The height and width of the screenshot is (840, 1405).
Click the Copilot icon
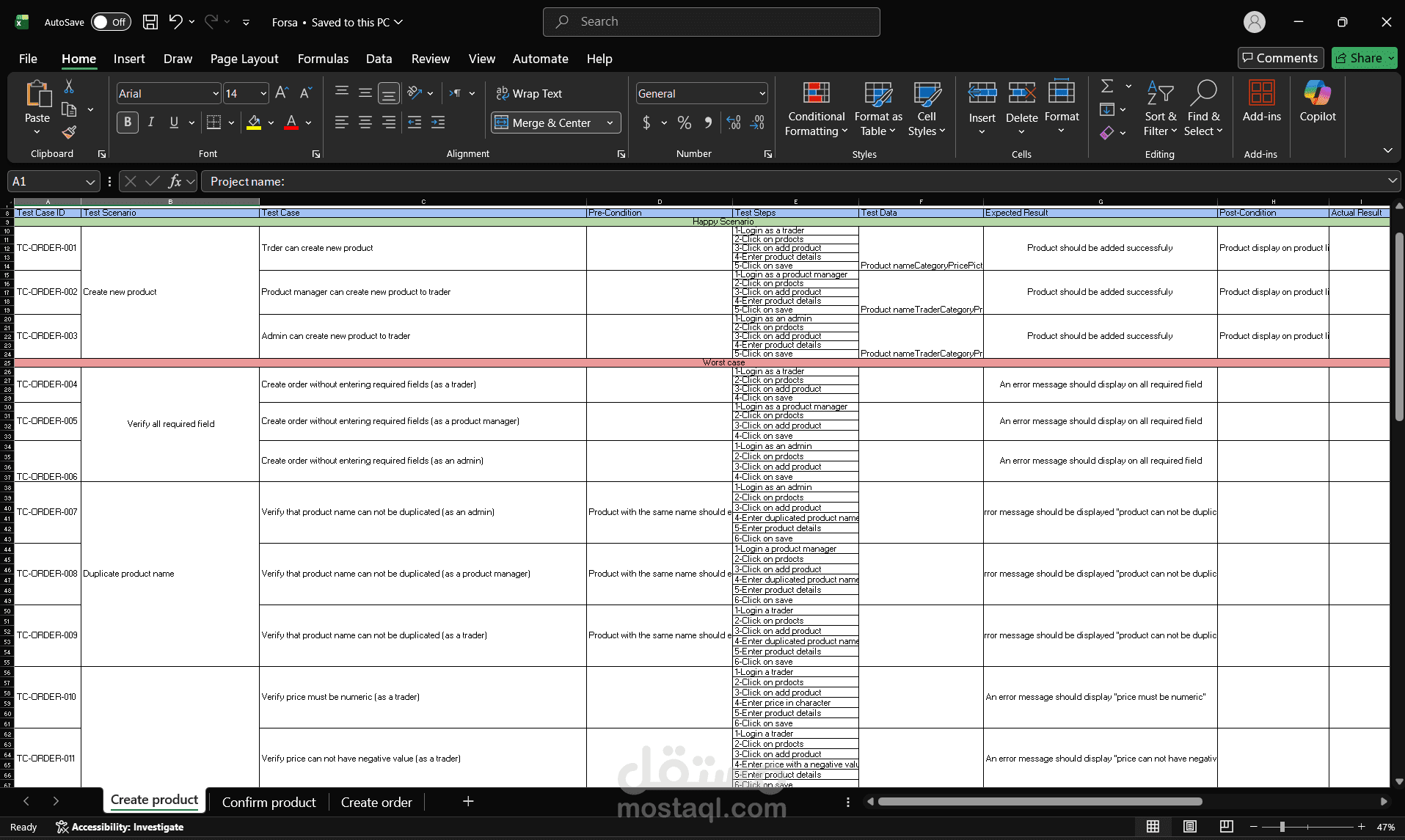[1318, 102]
